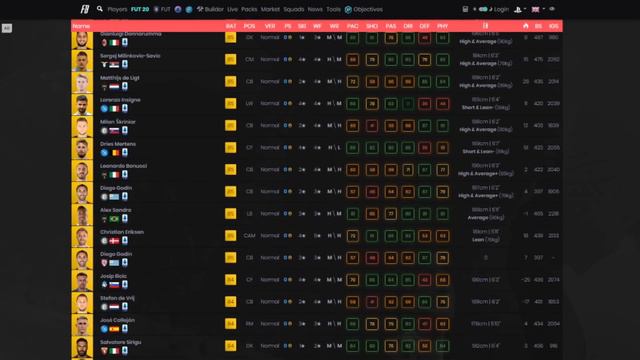Click the Login link
This screenshot has width=640, height=360.
(501, 9)
